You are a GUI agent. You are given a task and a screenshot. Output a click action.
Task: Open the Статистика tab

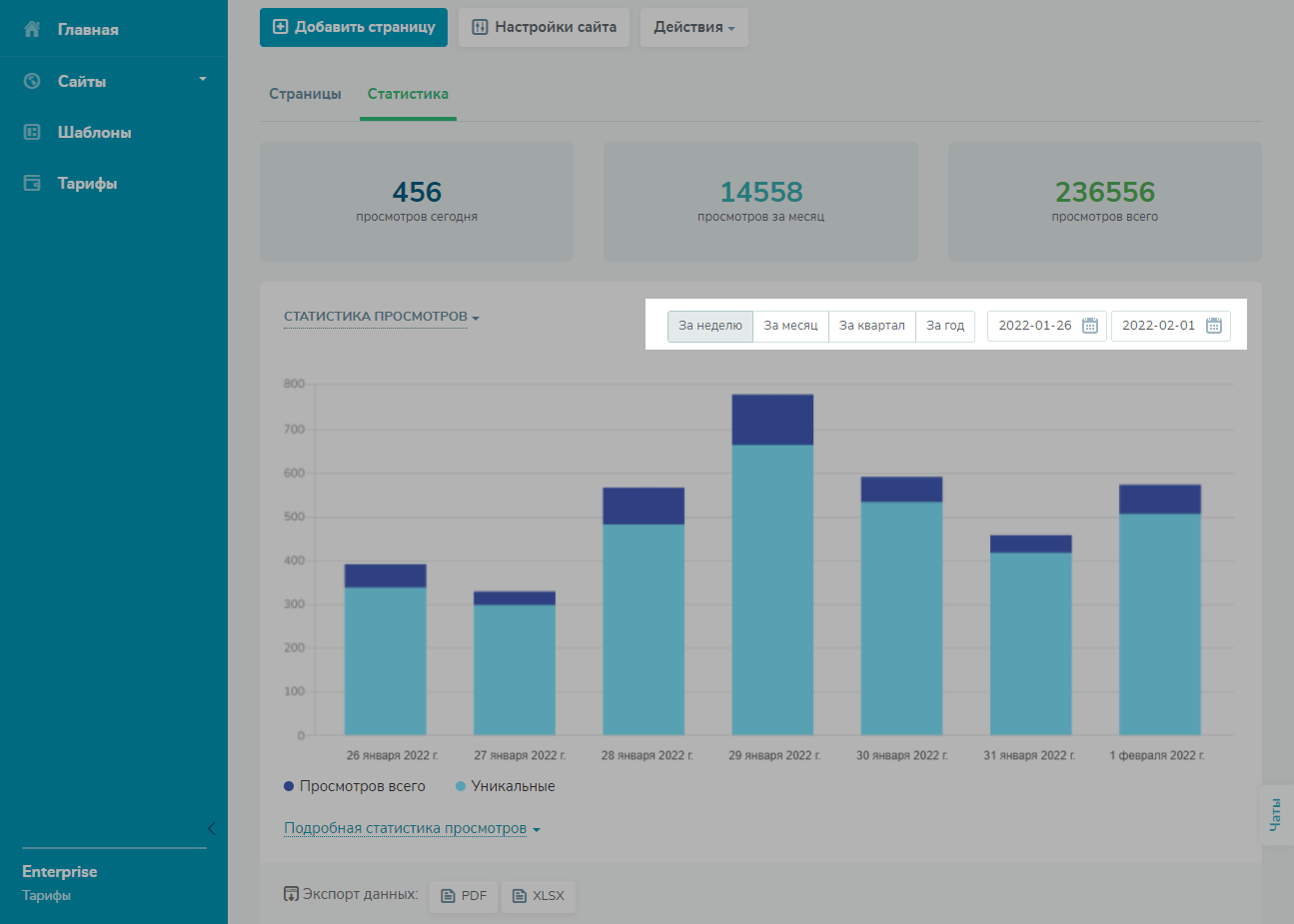(x=408, y=94)
